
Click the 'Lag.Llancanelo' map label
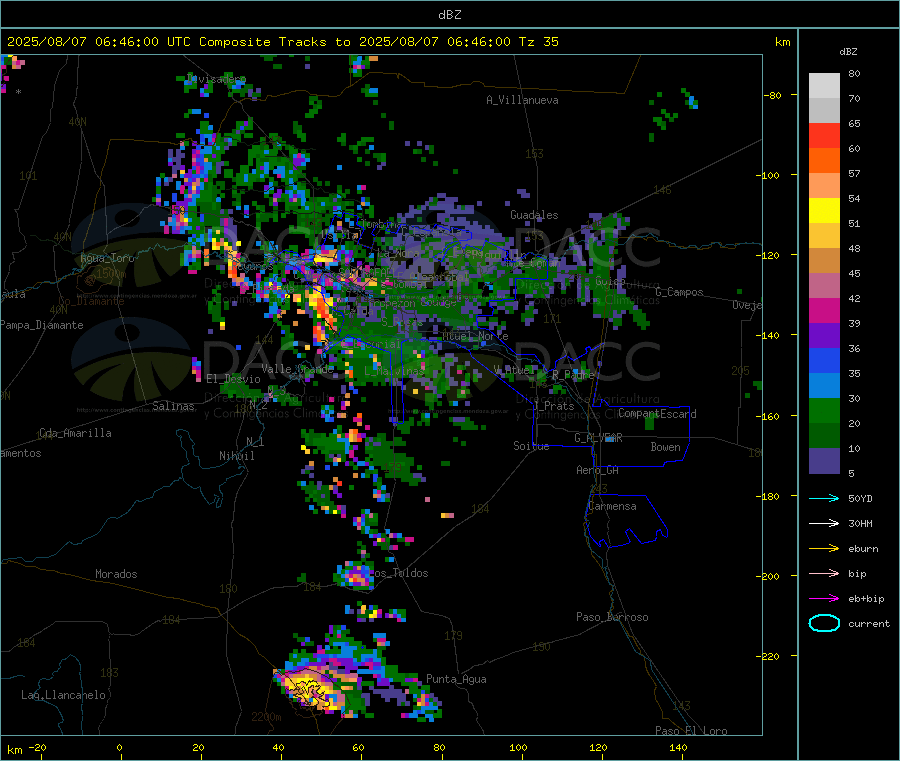(63, 695)
